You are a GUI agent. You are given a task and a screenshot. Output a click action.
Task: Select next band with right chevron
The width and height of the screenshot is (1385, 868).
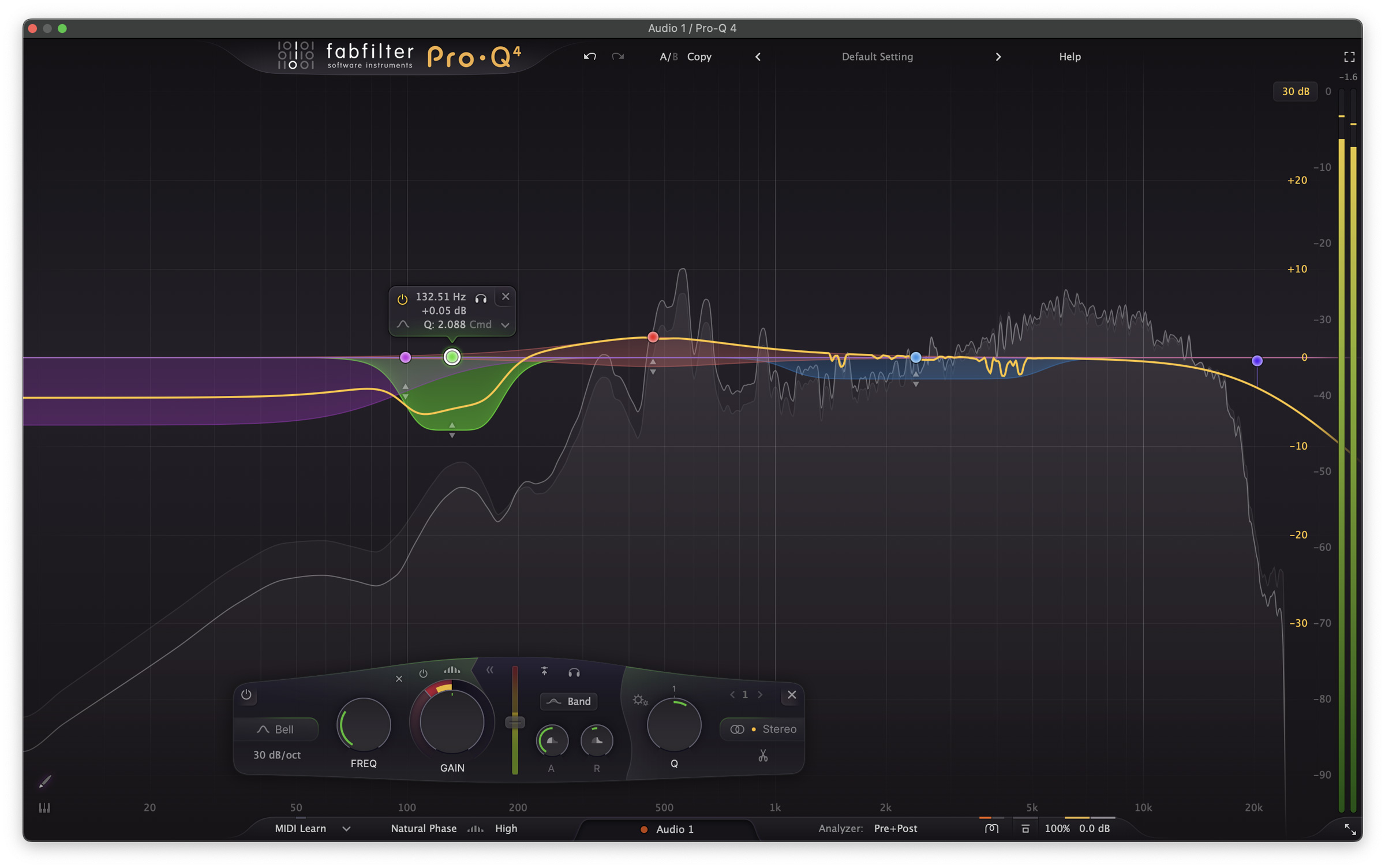[760, 695]
